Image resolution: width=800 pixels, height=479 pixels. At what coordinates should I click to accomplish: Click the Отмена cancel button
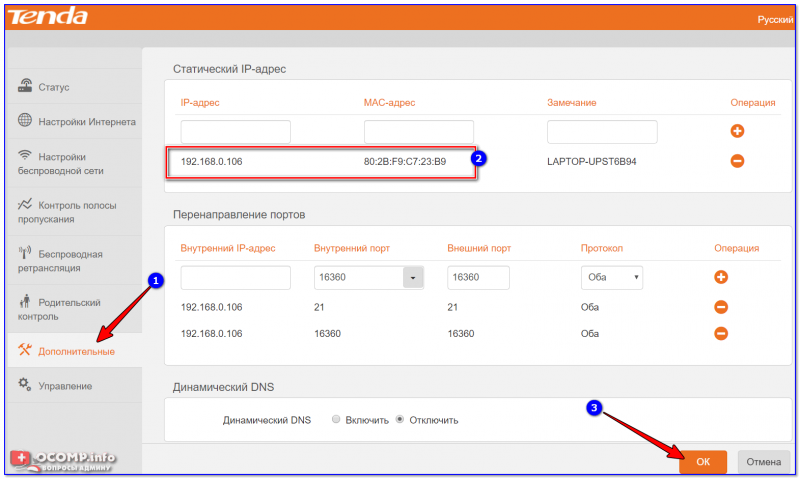[x=764, y=462]
